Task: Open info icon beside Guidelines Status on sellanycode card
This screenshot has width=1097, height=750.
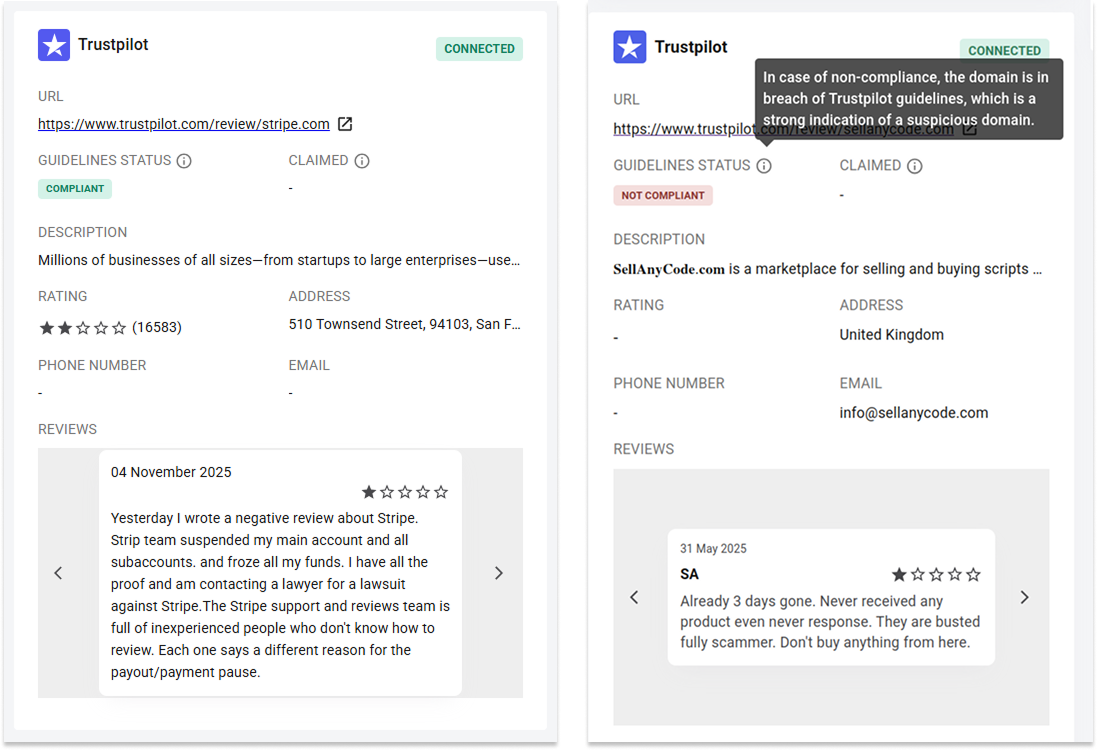Action: (764, 166)
